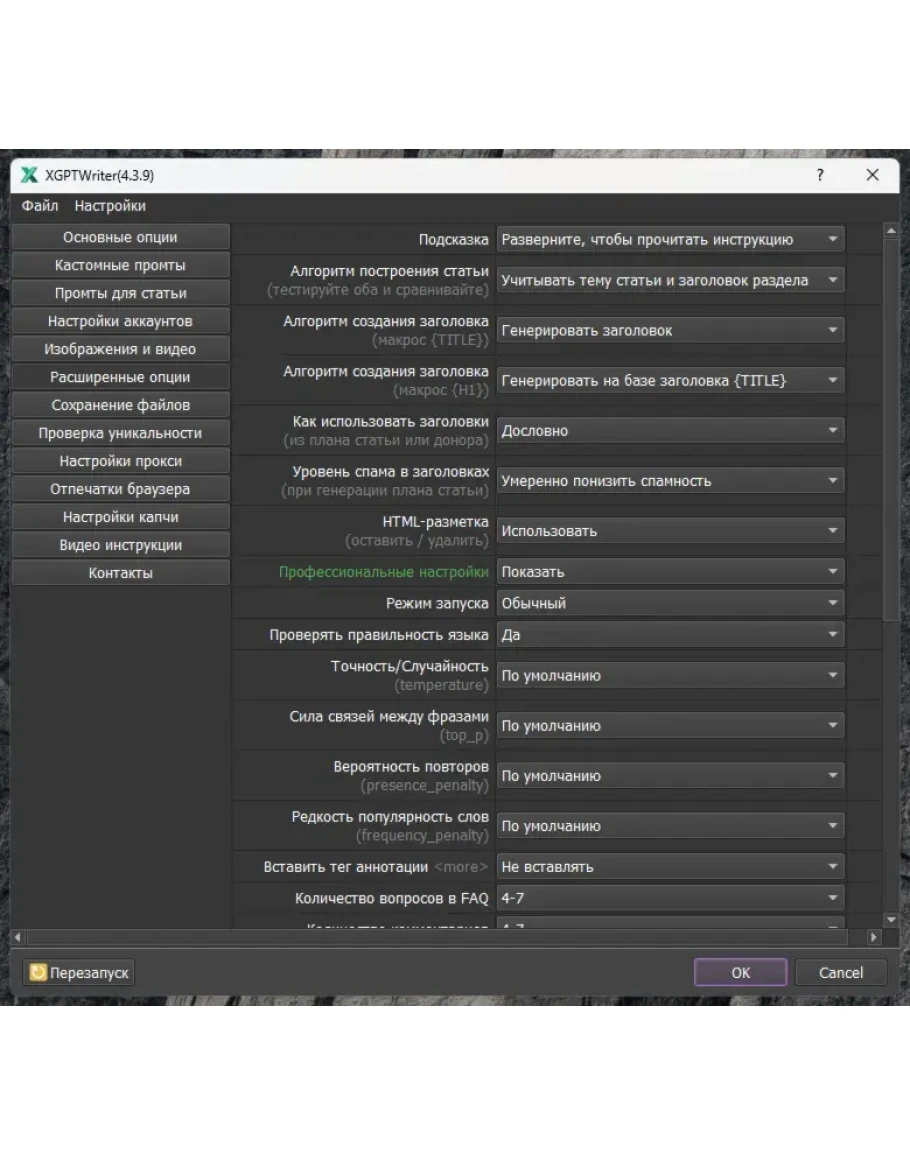Click the Точность/Случайность label
The image size is (910, 1155).
pos(410,666)
